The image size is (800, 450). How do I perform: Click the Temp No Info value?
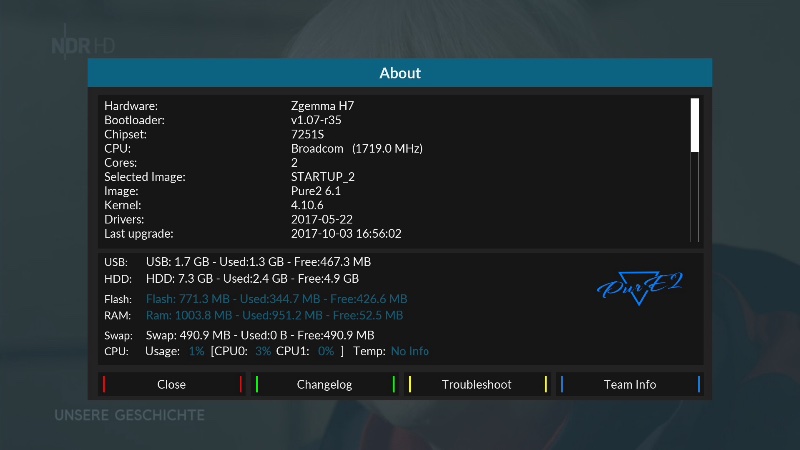(409, 351)
